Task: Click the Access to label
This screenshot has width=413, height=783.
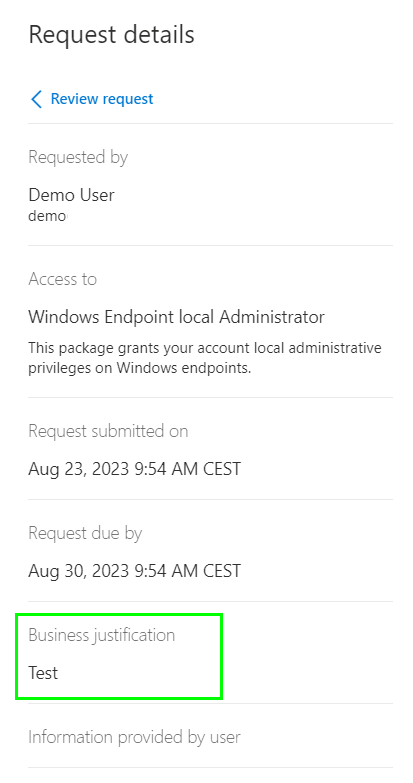Action: coord(62,279)
